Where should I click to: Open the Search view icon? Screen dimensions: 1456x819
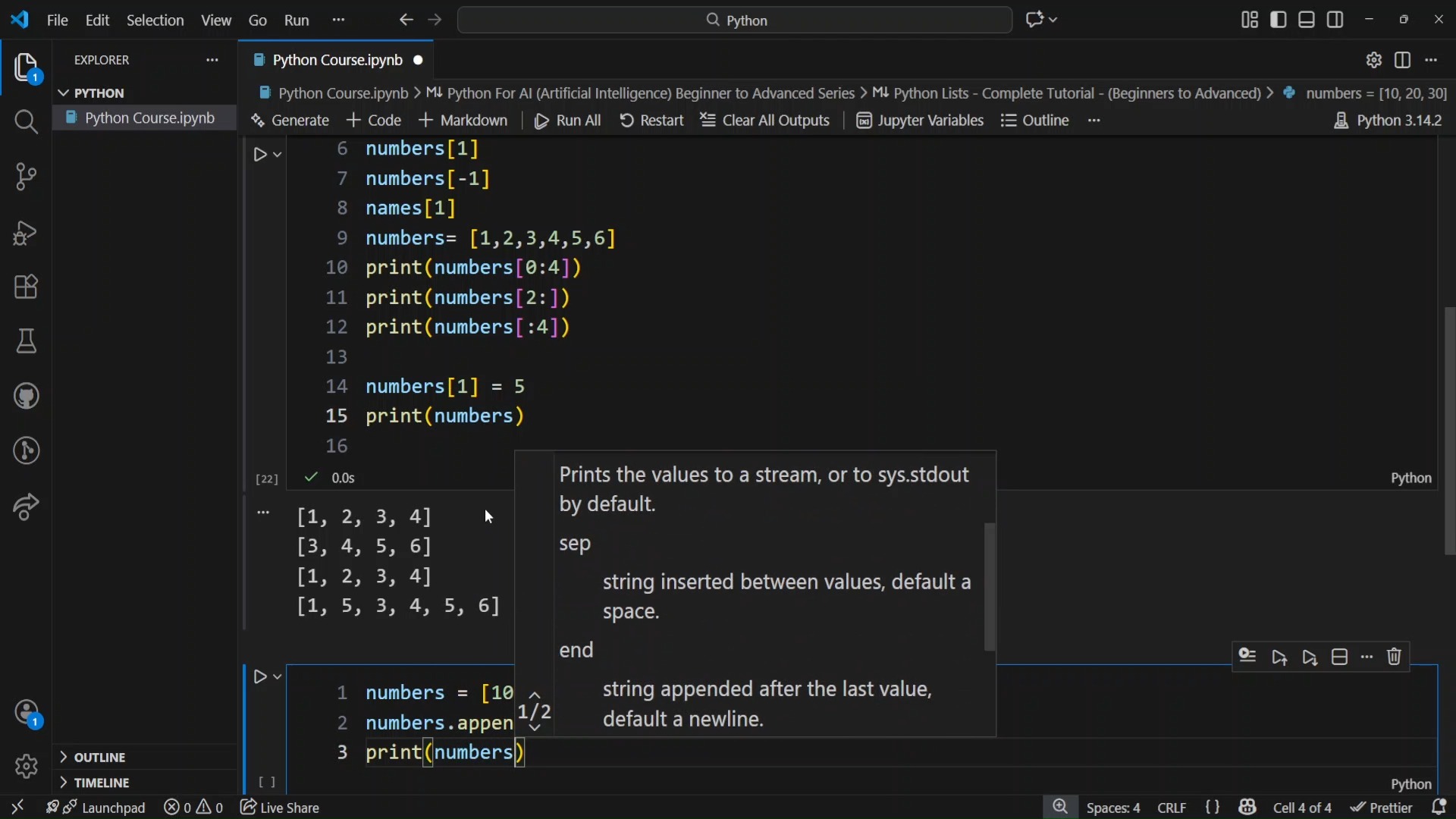(x=27, y=122)
